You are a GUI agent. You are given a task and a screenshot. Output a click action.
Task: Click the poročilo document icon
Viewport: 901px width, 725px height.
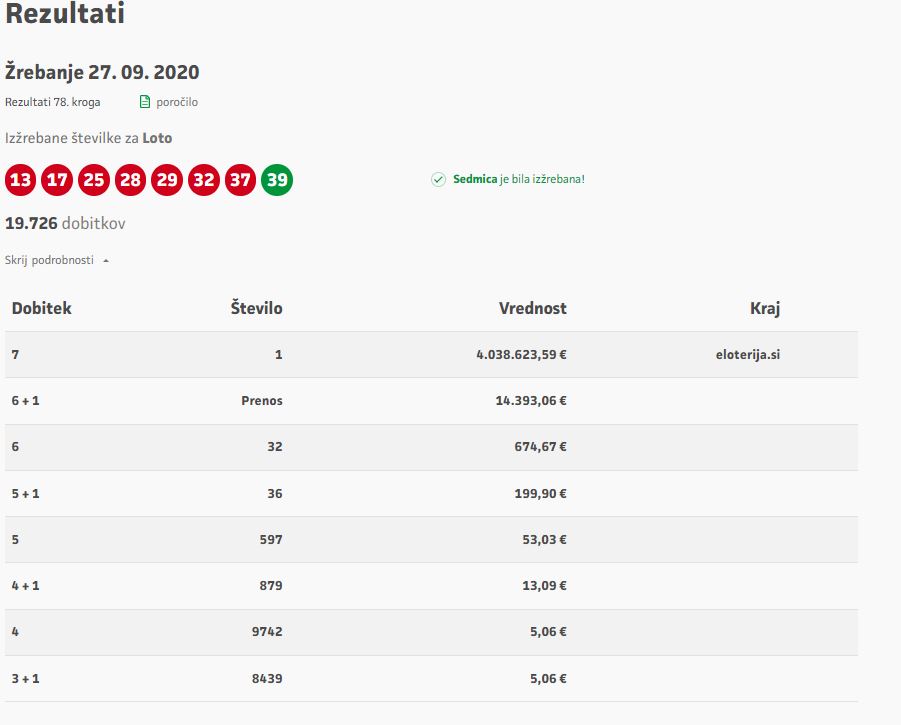pyautogui.click(x=145, y=102)
